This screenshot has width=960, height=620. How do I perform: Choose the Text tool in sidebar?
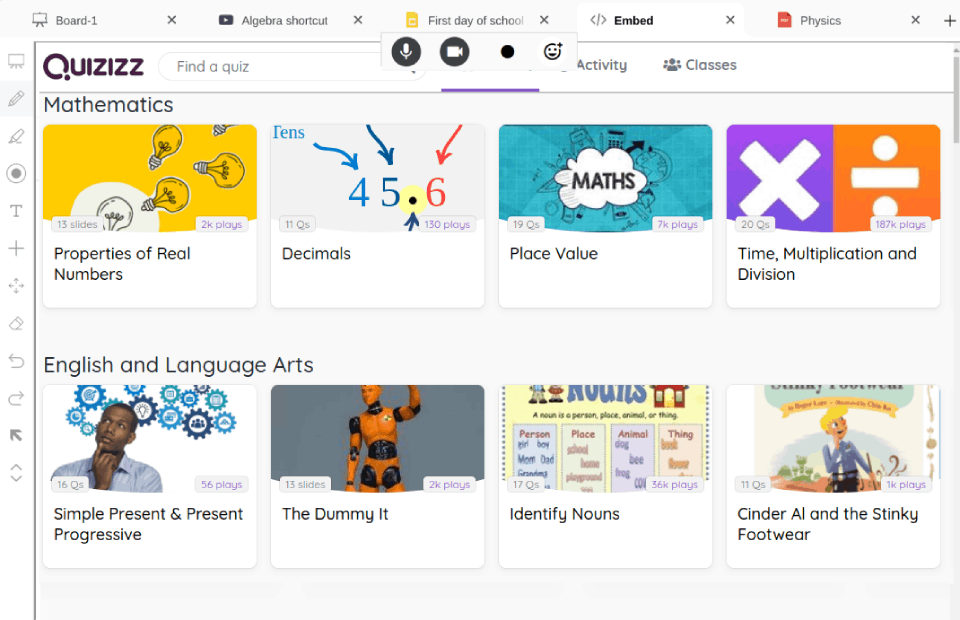16,211
